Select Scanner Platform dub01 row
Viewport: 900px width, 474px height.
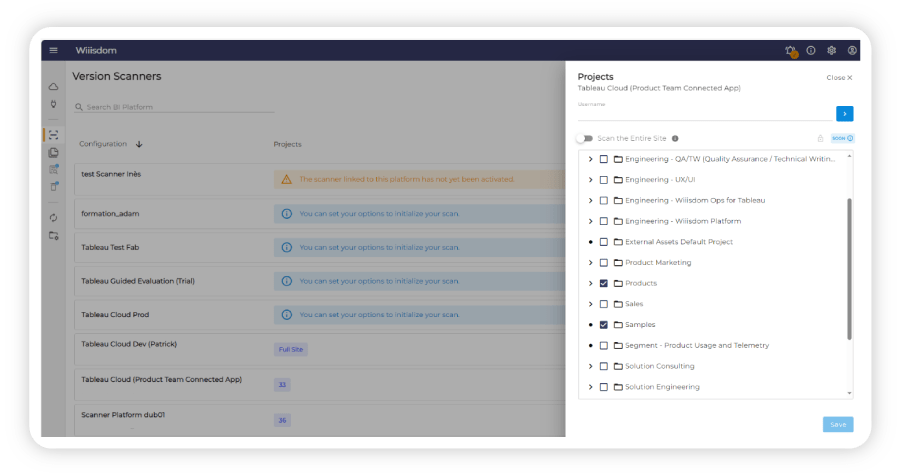coord(320,421)
